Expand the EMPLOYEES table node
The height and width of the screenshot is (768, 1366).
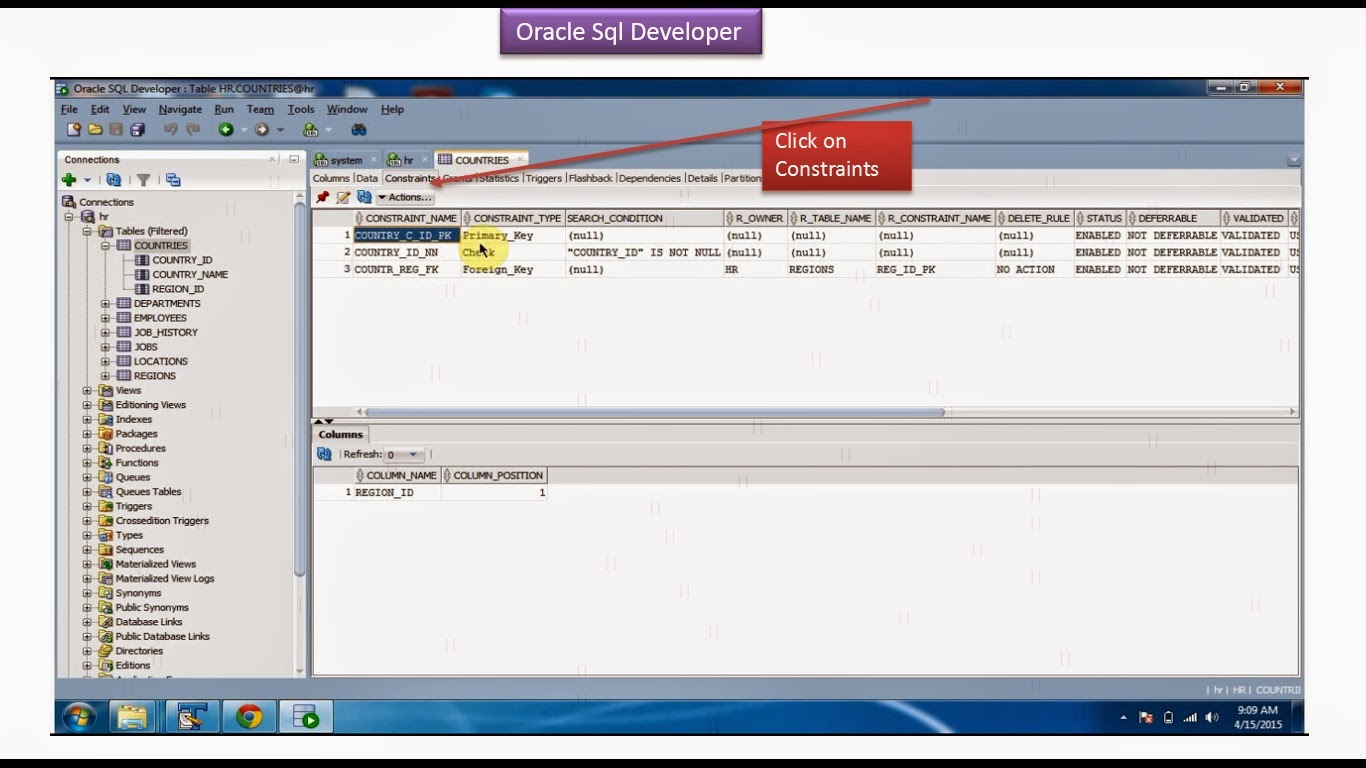pos(106,318)
